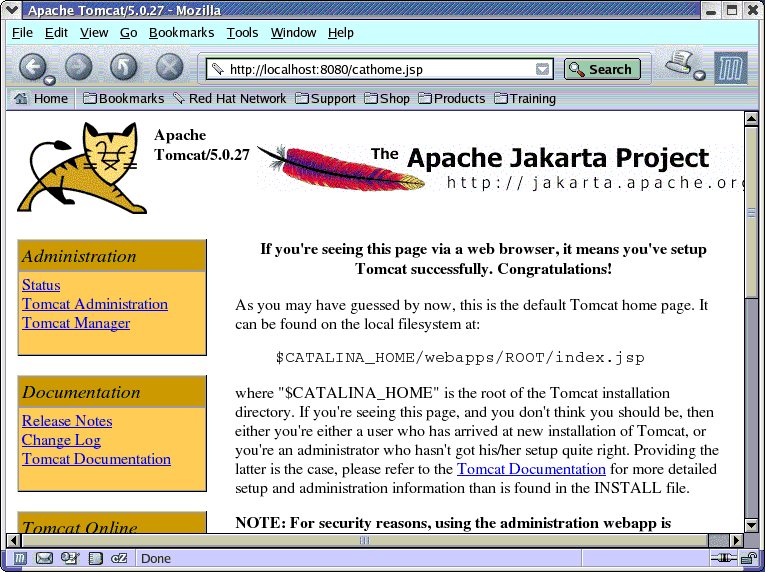Open Mail from the status bar envelope icon
765x572 pixels.
tap(44, 558)
